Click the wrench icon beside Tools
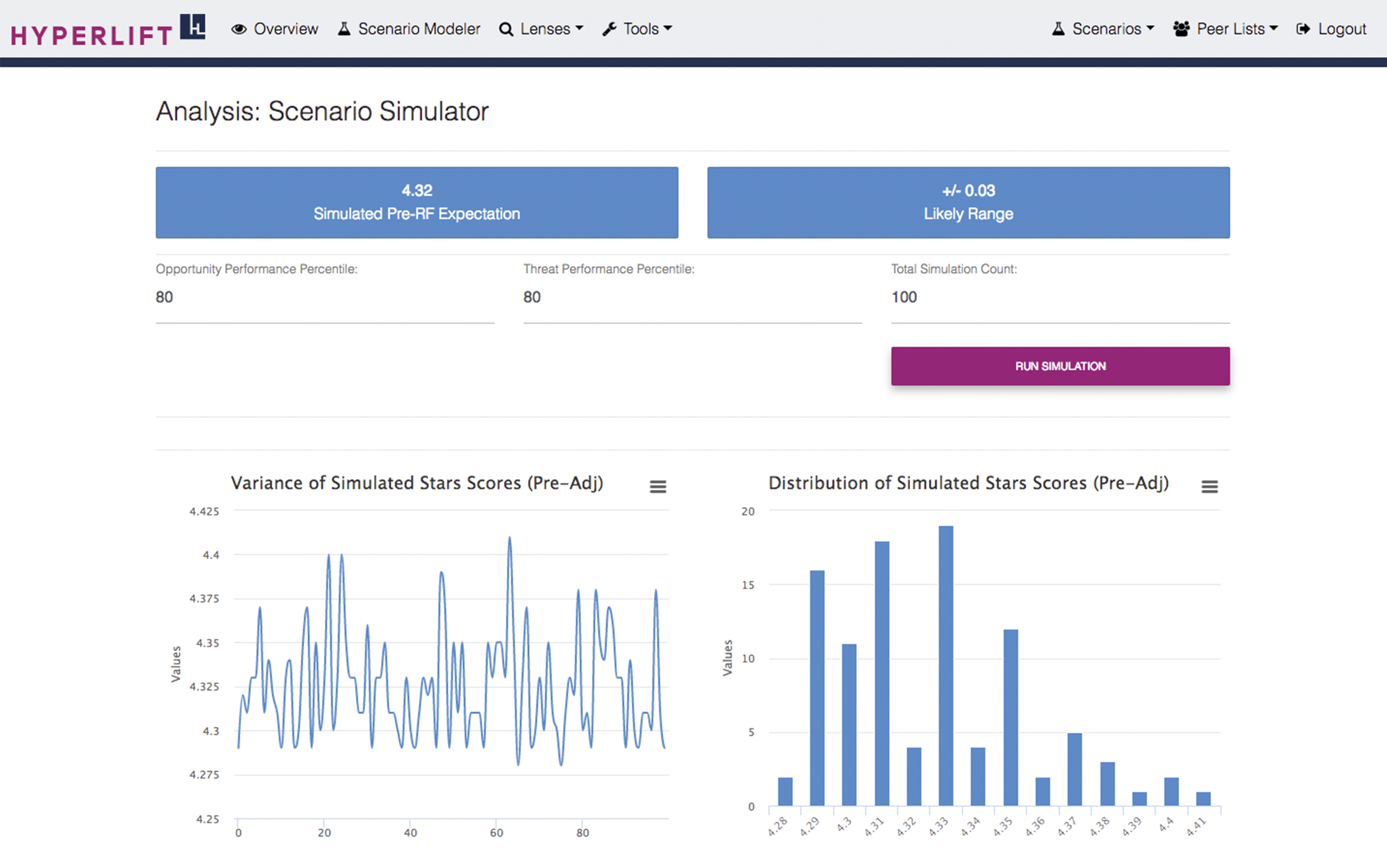1387x868 pixels. (x=609, y=29)
